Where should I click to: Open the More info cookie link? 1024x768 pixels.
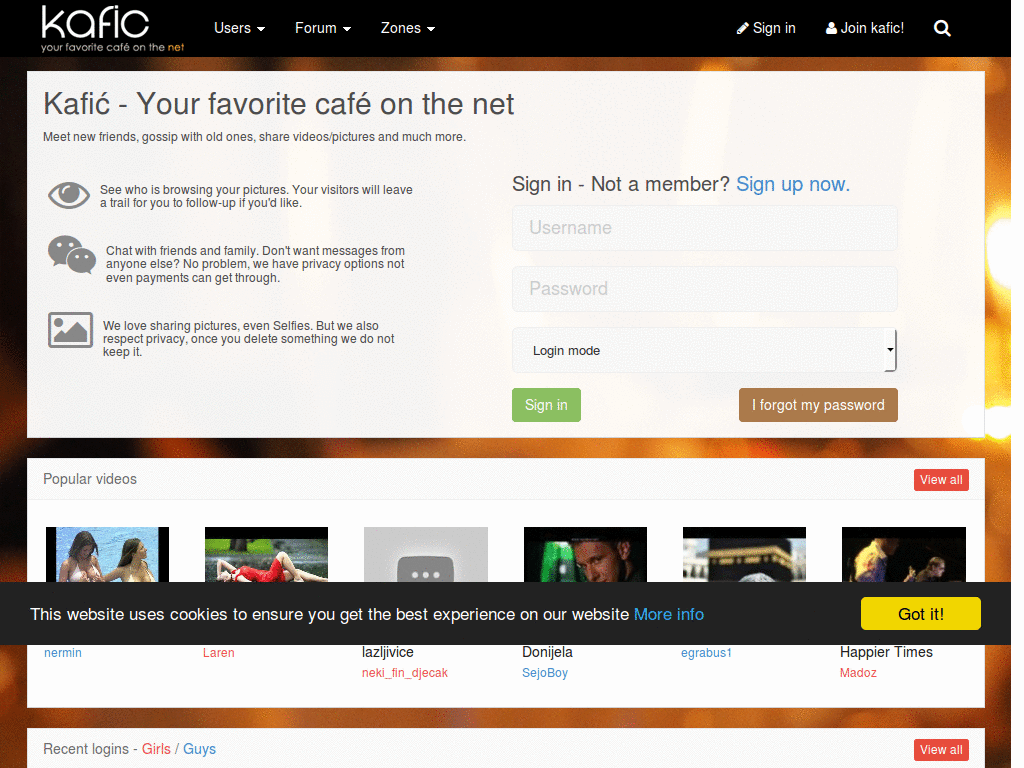click(669, 615)
